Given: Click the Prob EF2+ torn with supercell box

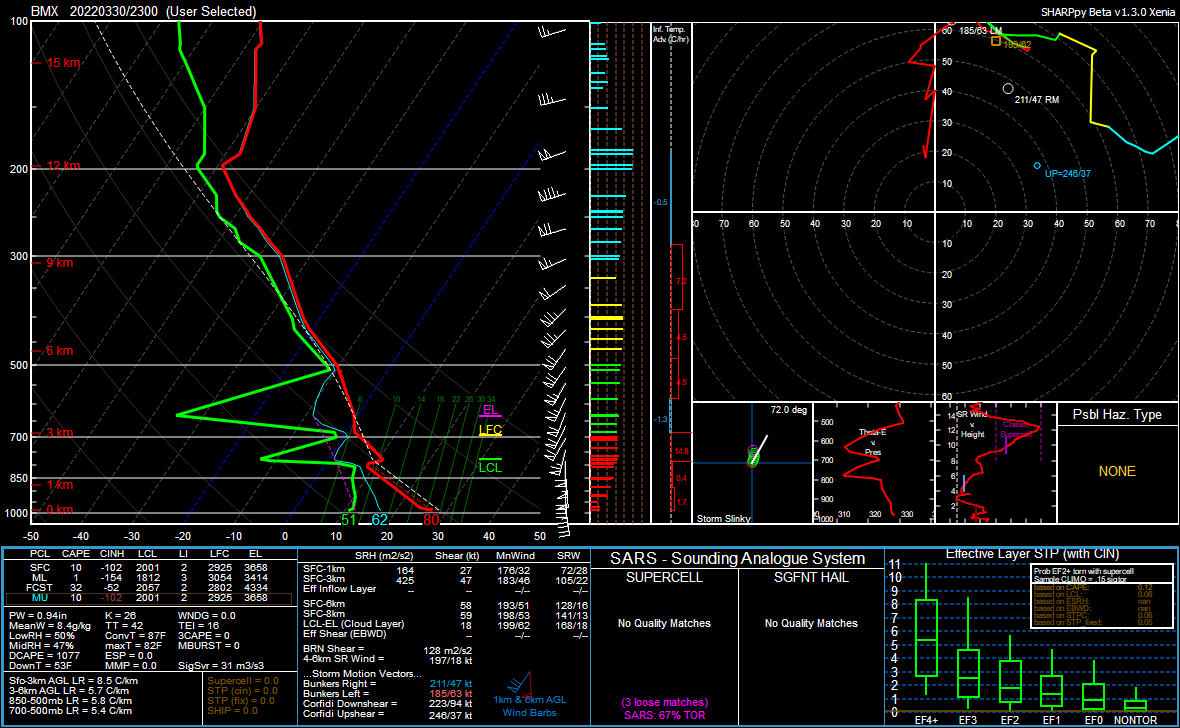Looking at the screenshot, I should click(x=1102, y=595).
